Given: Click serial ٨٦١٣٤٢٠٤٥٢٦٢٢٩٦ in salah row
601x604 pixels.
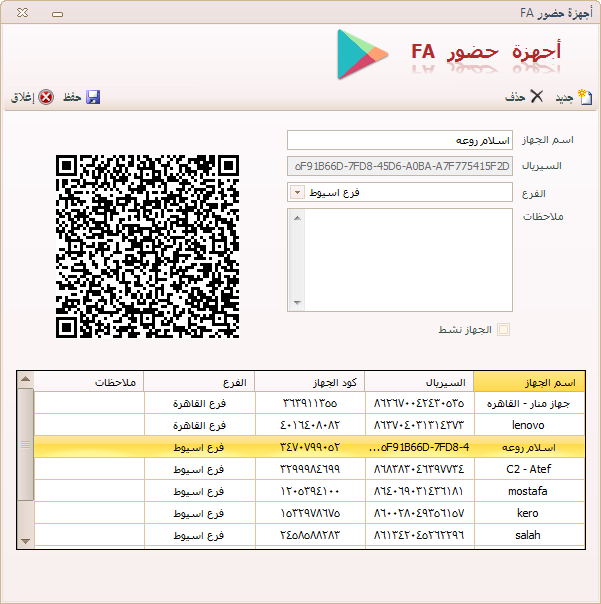Looking at the screenshot, I should (419, 535).
